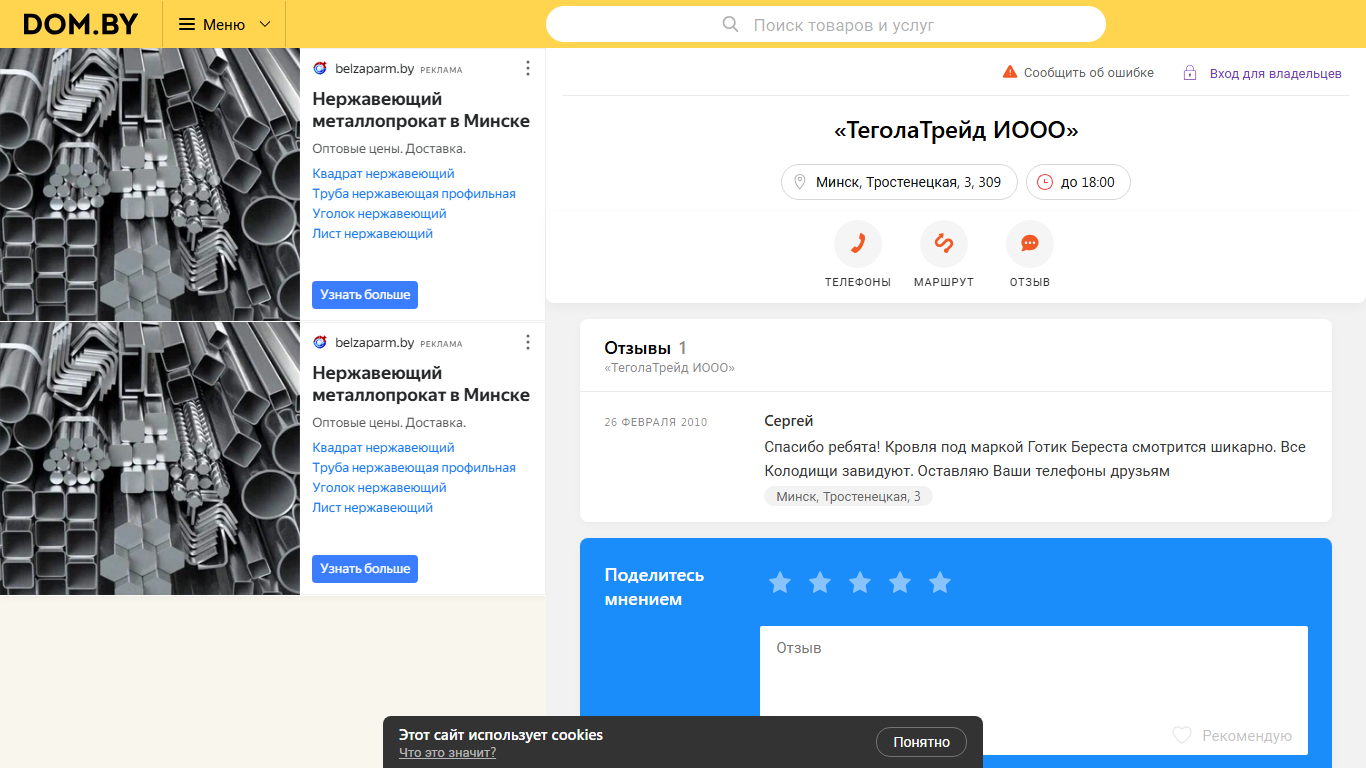The image size is (1366, 768).
Task: Click the Отзывы 1 heading
Action: click(x=645, y=348)
